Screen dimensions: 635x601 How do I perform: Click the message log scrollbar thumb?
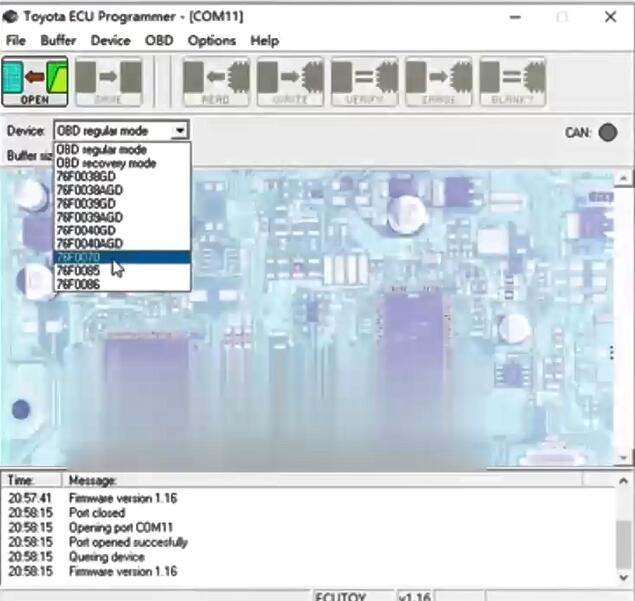[624, 545]
